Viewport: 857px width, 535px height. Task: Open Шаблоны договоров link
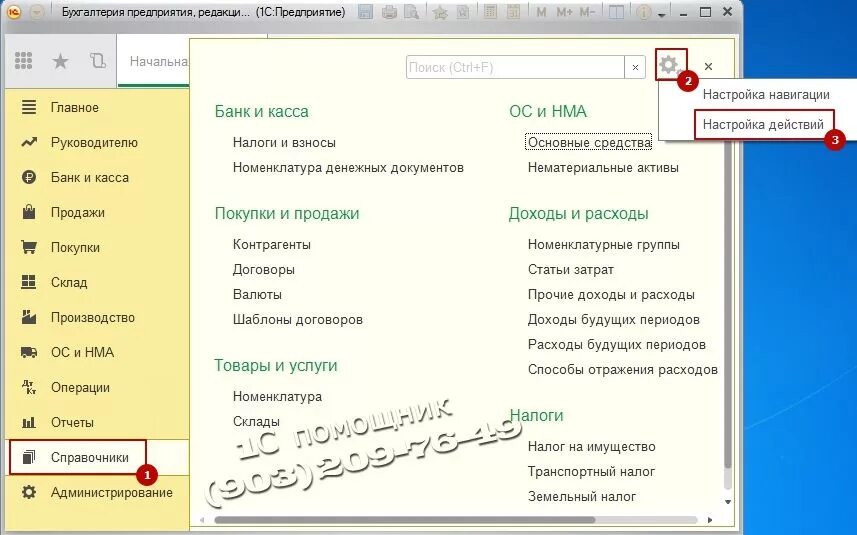pyautogui.click(x=297, y=320)
